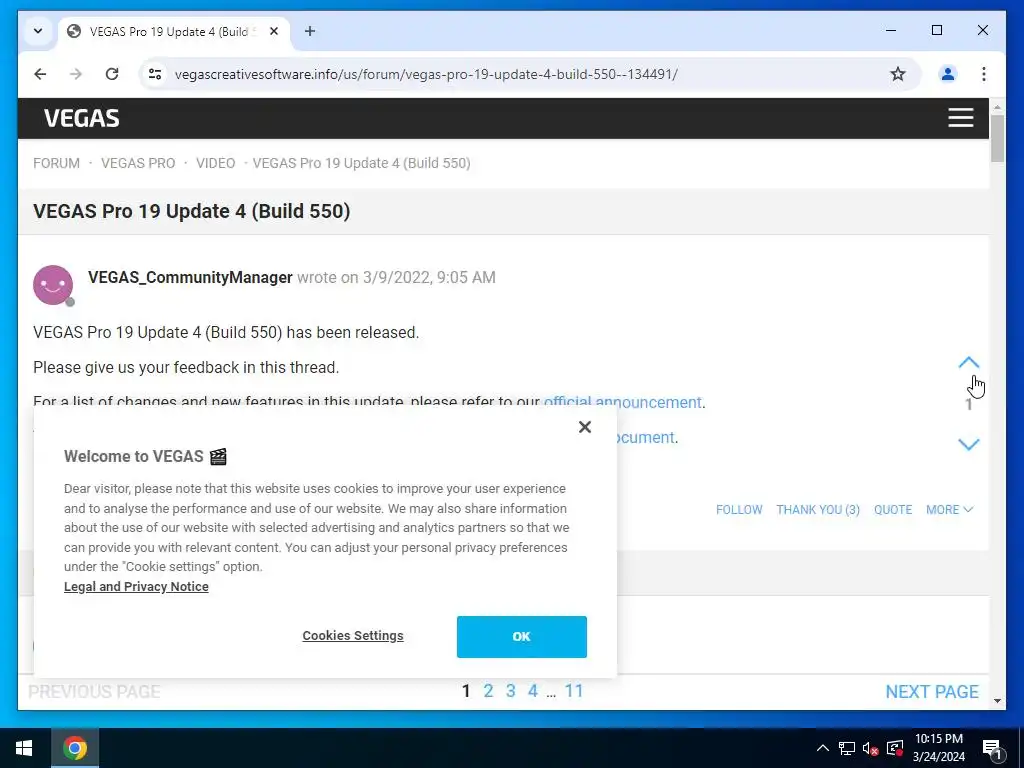Click the VEGAS_CommunityManager avatar
The width and height of the screenshot is (1024, 768).
point(53,285)
